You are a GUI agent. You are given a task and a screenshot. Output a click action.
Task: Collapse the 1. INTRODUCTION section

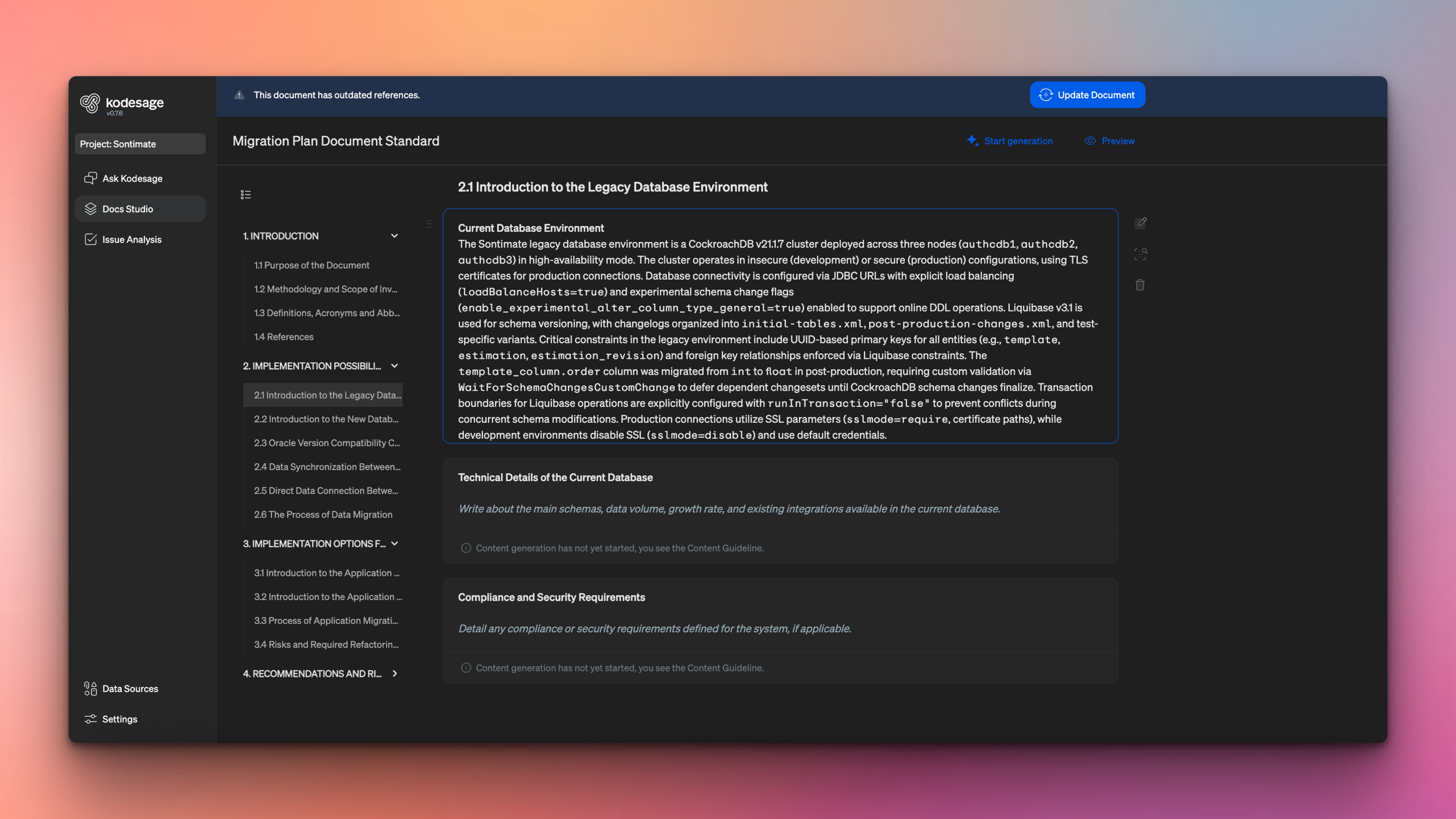click(x=394, y=236)
